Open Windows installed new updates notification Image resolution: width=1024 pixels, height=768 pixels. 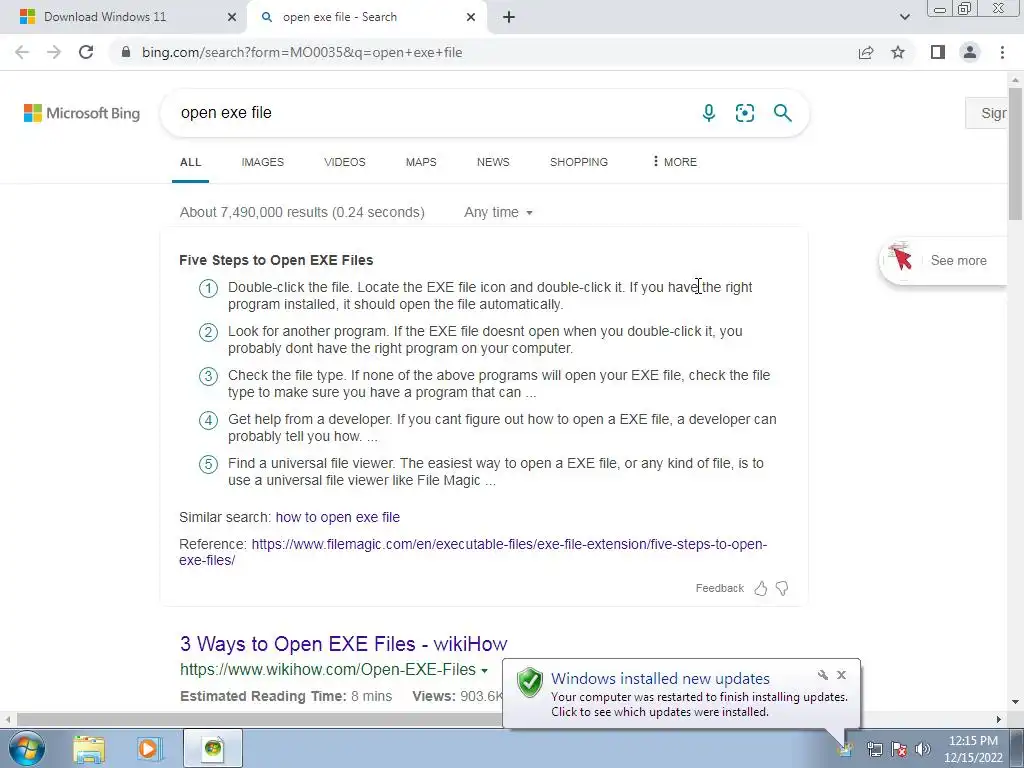point(660,679)
